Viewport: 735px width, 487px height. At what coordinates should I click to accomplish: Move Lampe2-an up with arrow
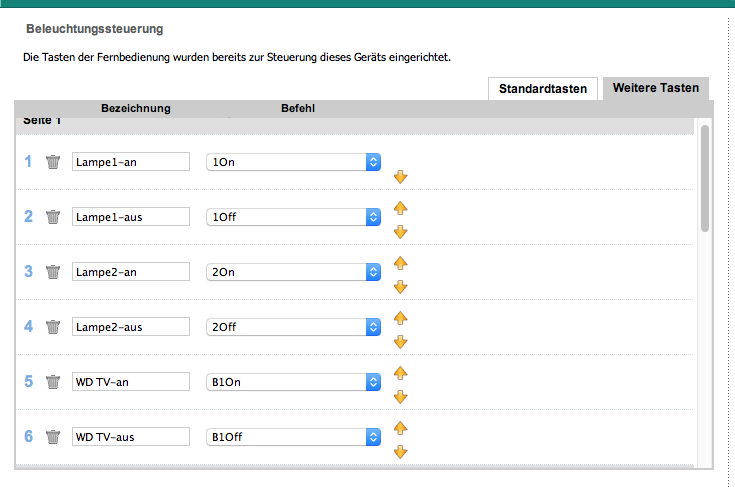click(400, 263)
